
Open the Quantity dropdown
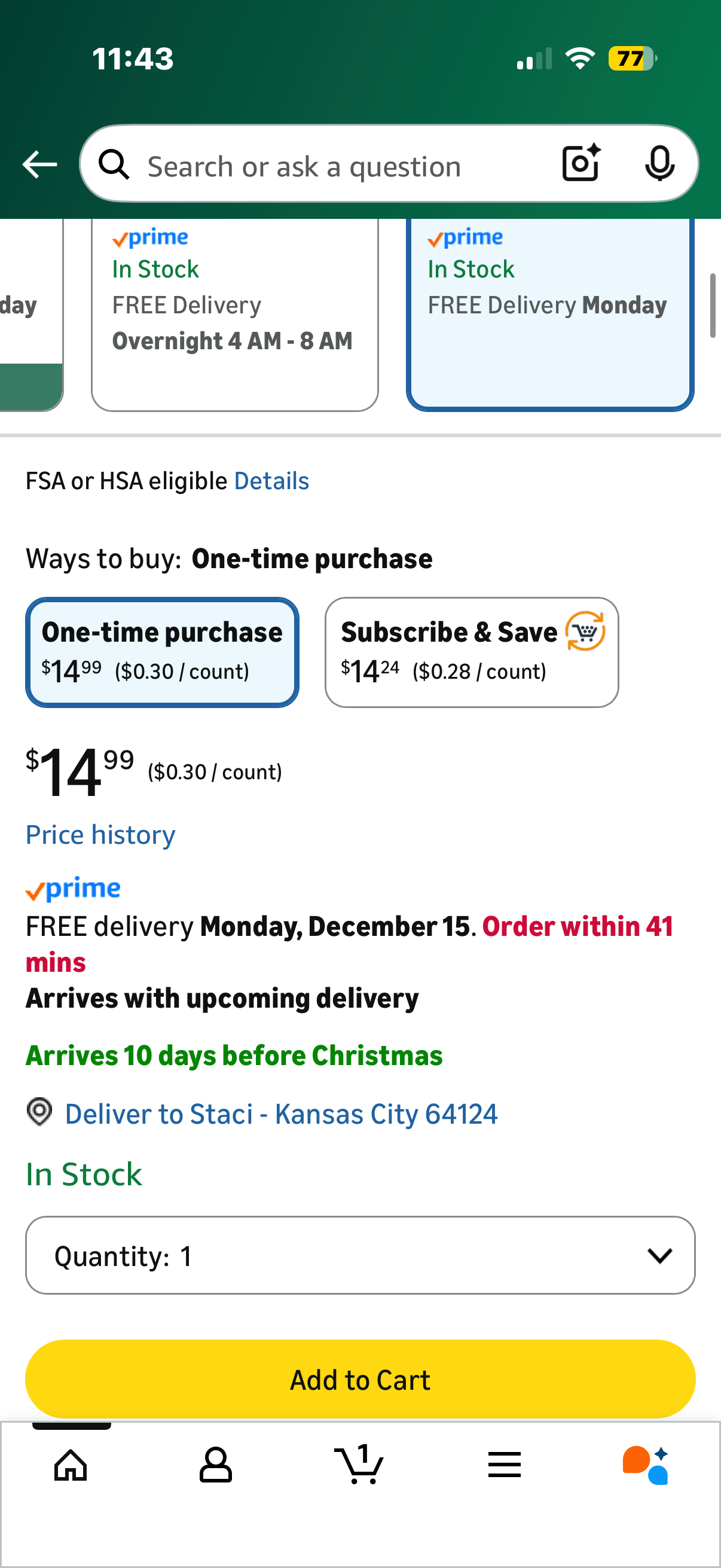[x=360, y=1255]
